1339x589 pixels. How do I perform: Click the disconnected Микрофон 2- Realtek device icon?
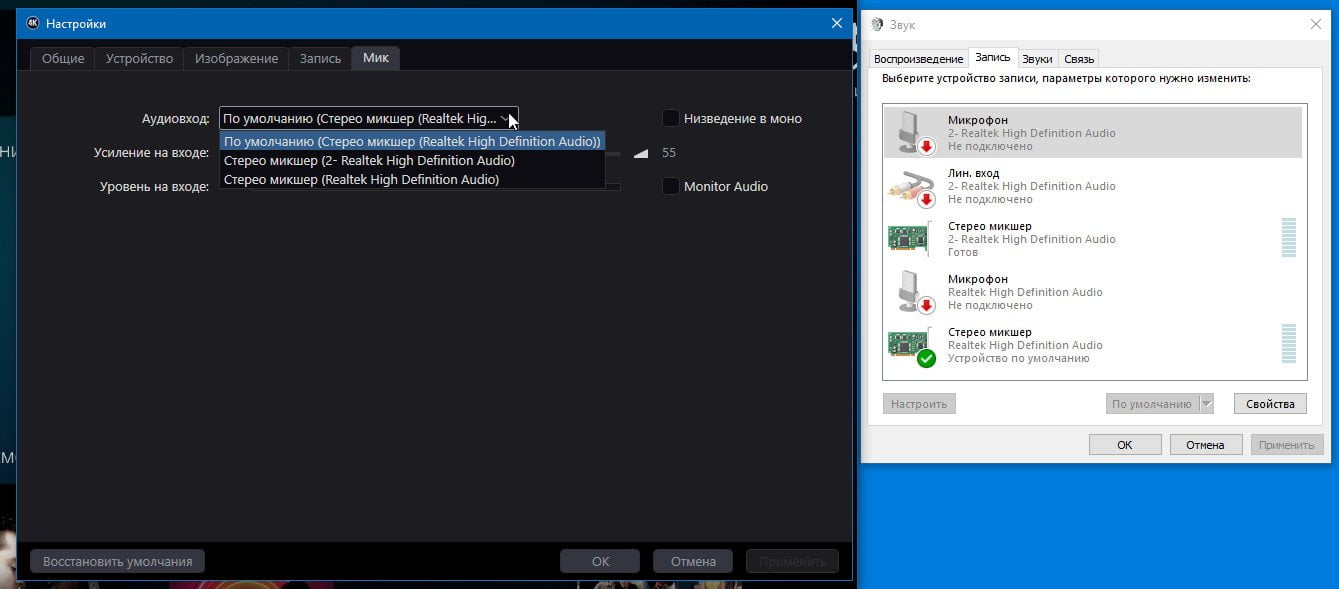pos(911,132)
